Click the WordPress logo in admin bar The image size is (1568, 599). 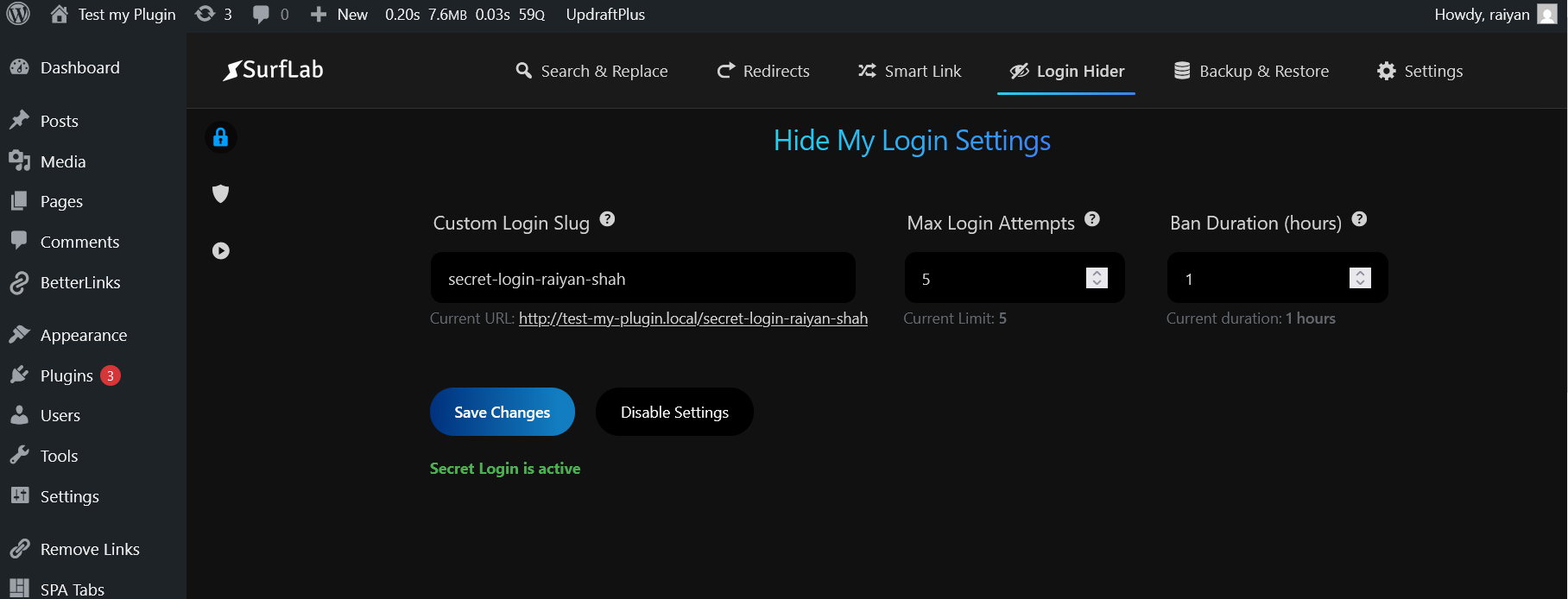coord(18,14)
